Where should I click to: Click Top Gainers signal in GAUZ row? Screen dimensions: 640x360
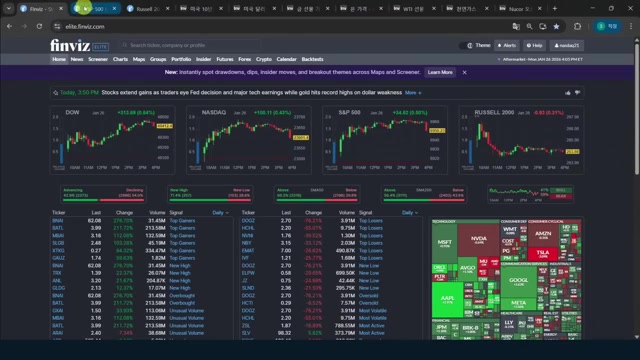tap(182, 258)
